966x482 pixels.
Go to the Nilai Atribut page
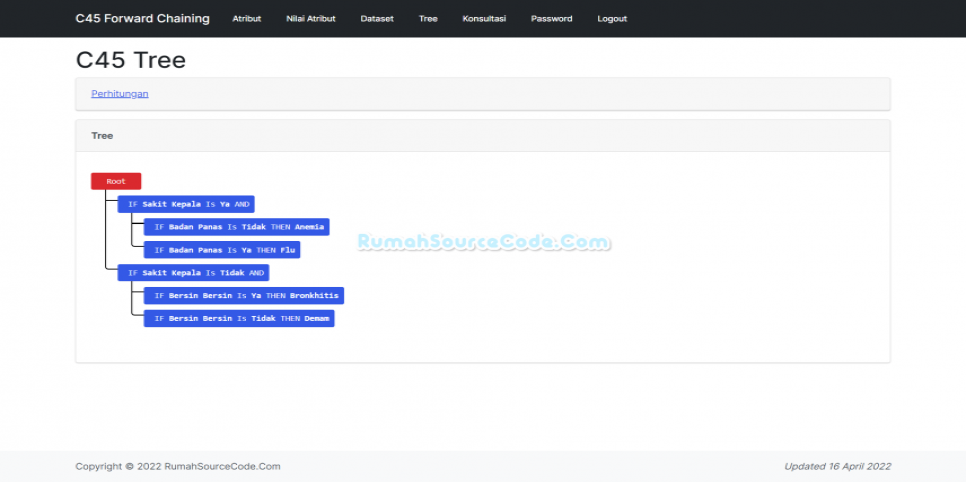[x=310, y=19]
